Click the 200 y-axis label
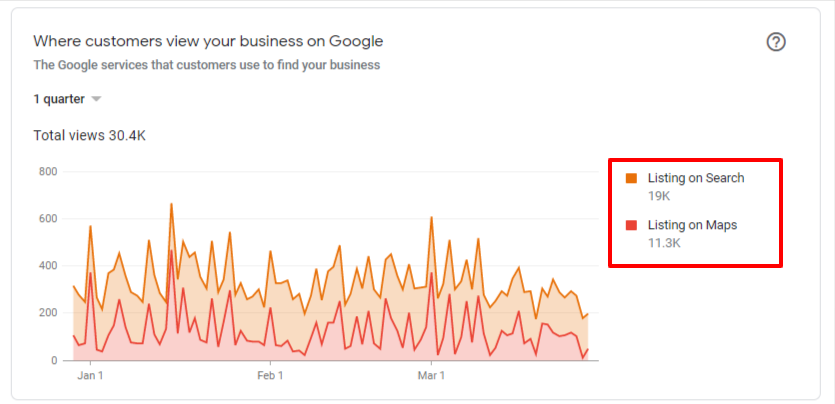835x404 pixels. [47, 313]
